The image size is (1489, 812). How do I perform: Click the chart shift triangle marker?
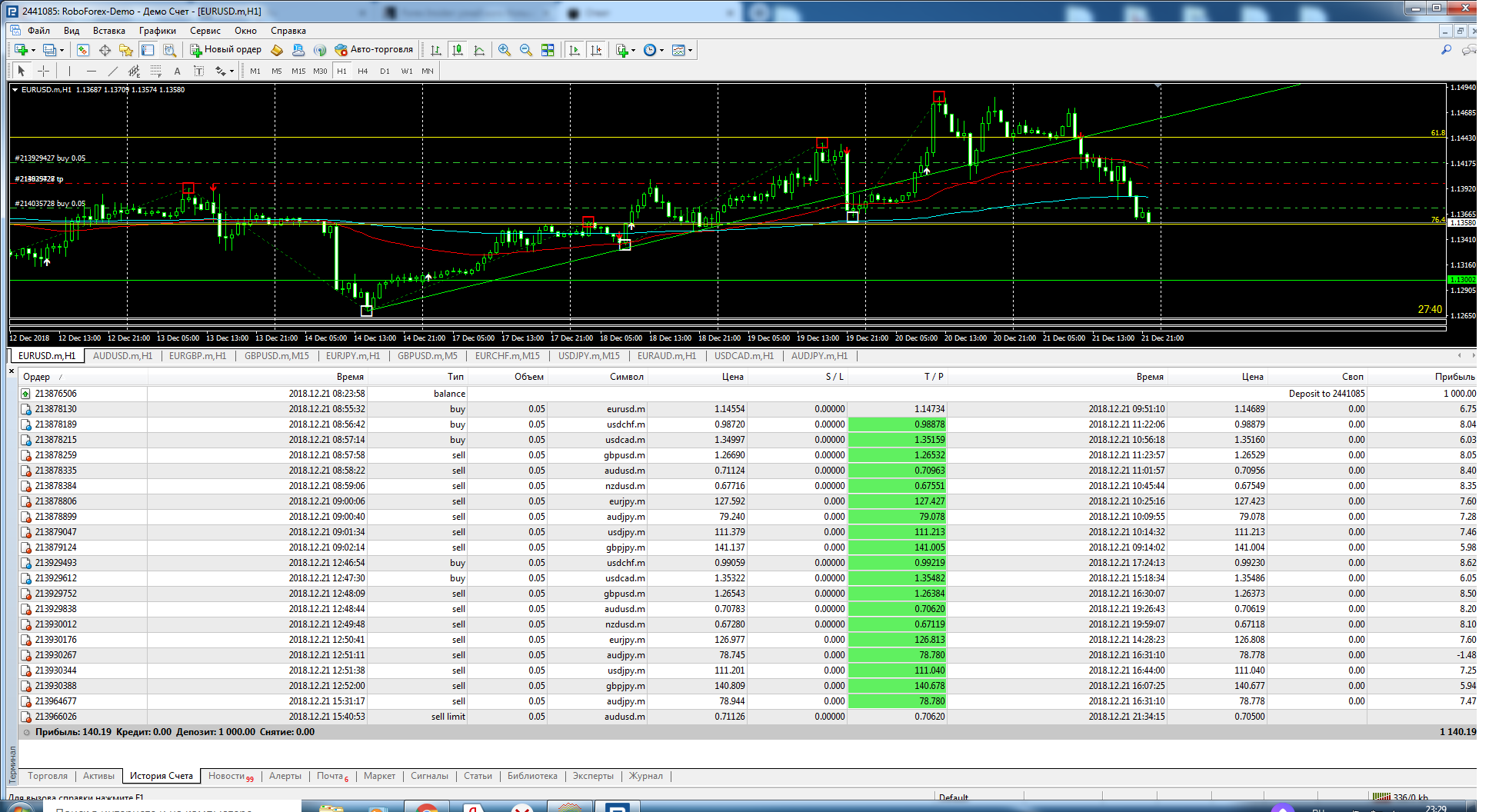1159,86
